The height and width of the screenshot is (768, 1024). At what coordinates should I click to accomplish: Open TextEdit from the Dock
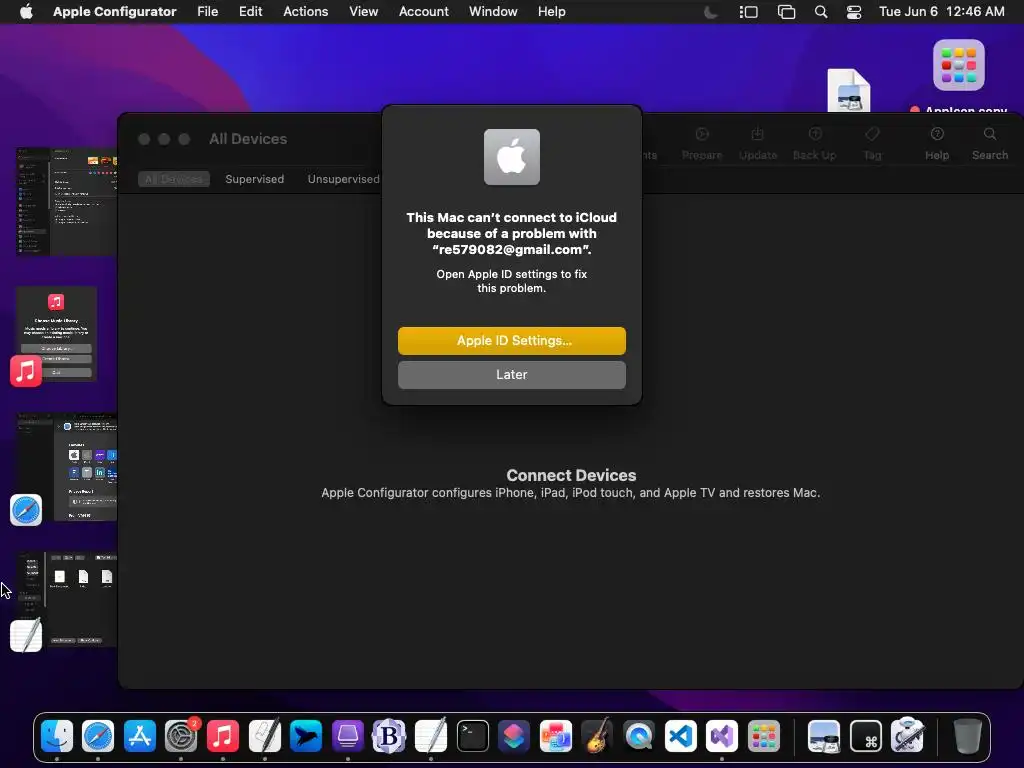tap(431, 737)
